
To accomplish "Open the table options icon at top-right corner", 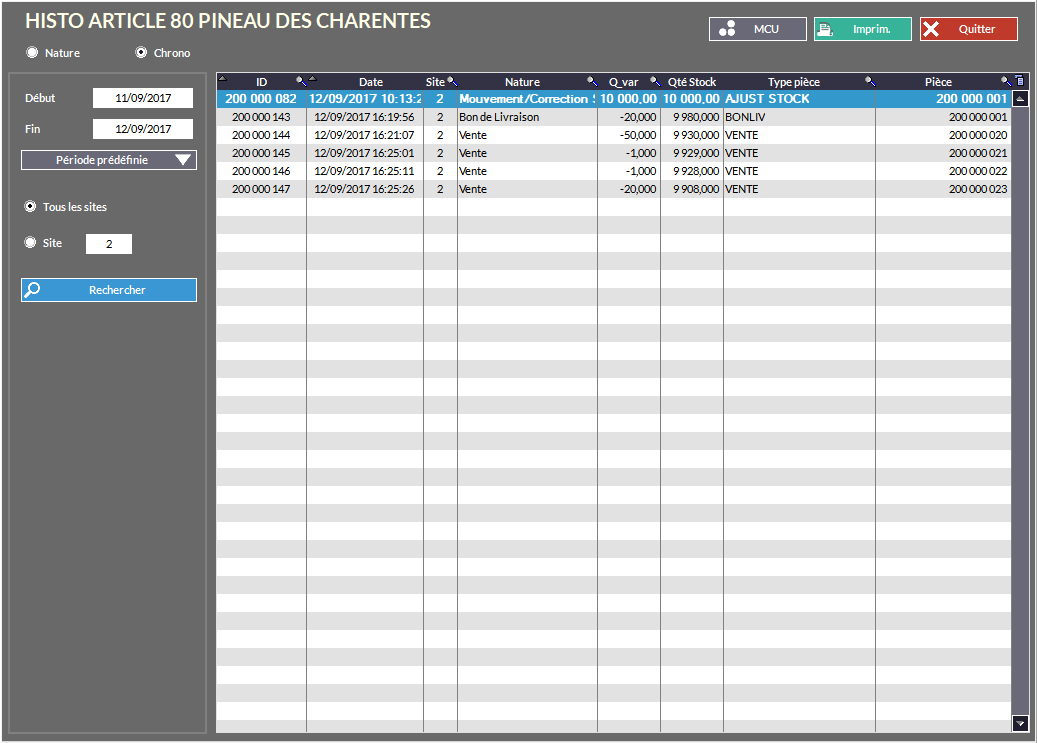I will pos(1020,81).
